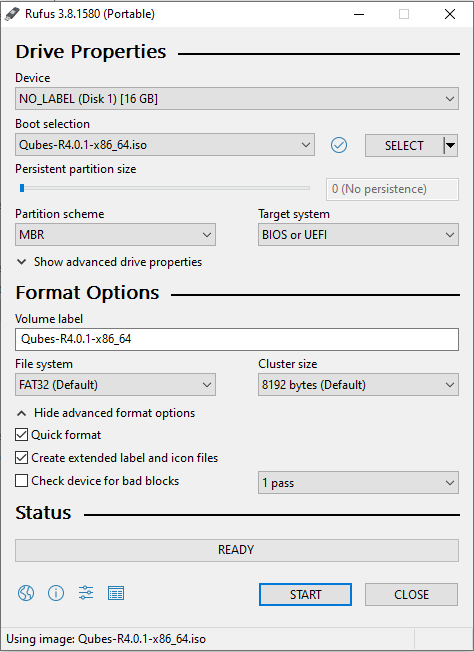Show the About information icon
Screen dimensions: 474x652
(x=56, y=593)
